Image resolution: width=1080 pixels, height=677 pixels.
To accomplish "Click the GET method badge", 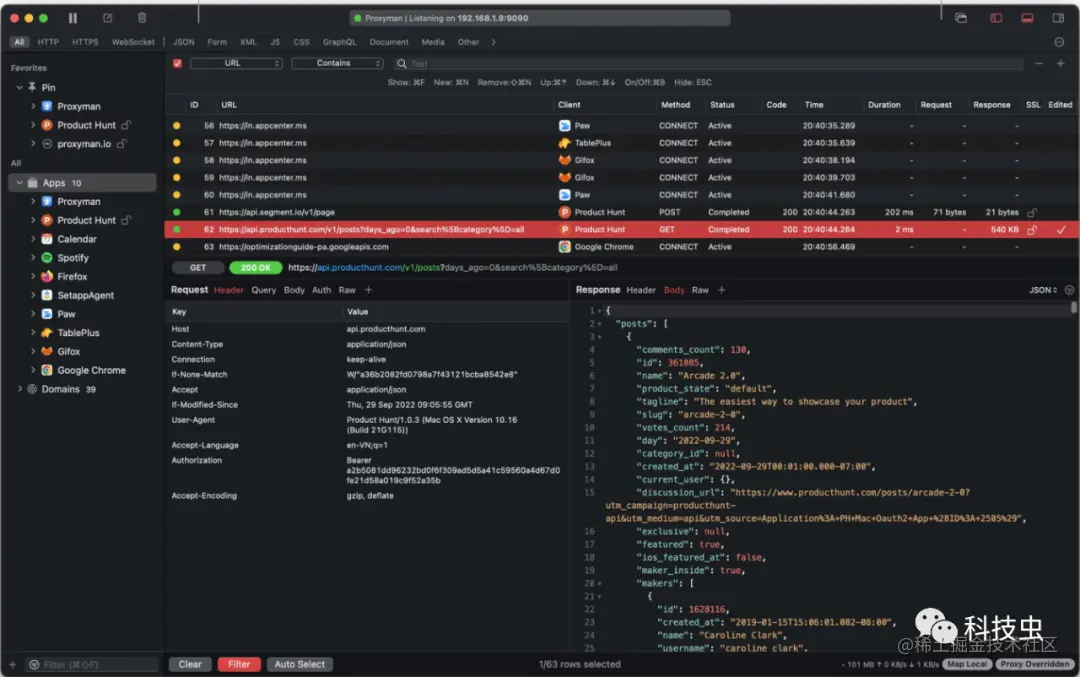I will coord(198,268).
